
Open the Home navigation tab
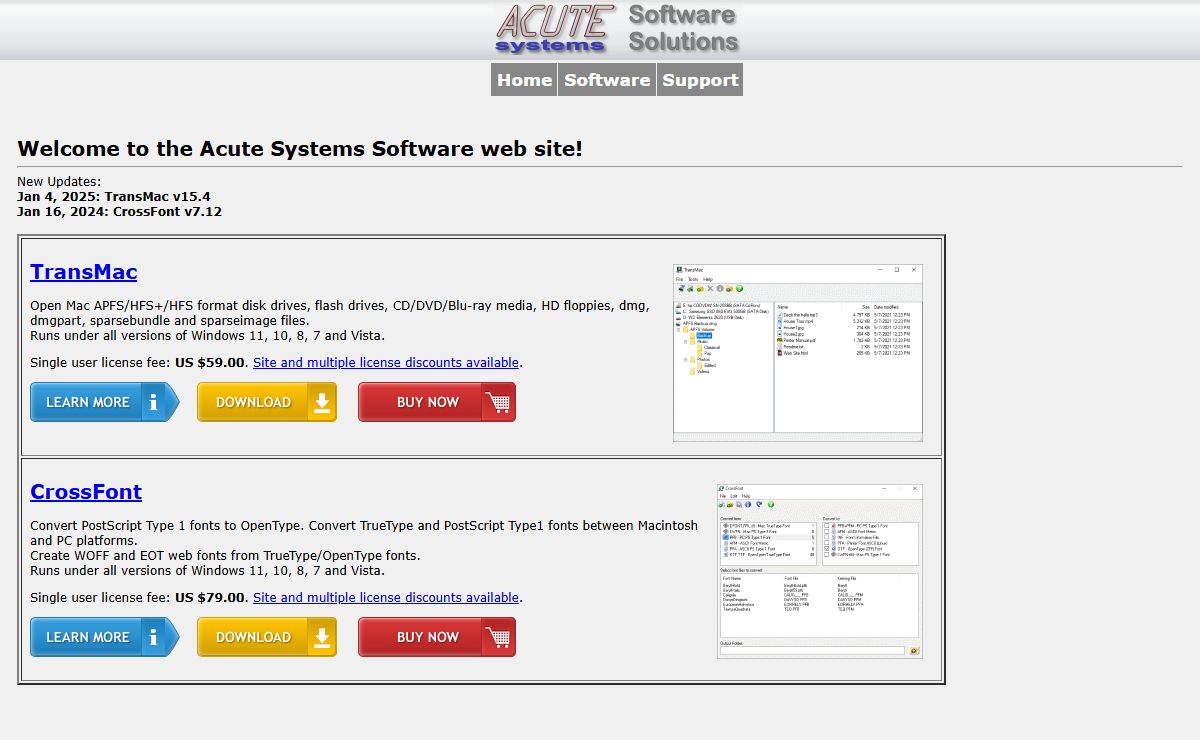(524, 80)
